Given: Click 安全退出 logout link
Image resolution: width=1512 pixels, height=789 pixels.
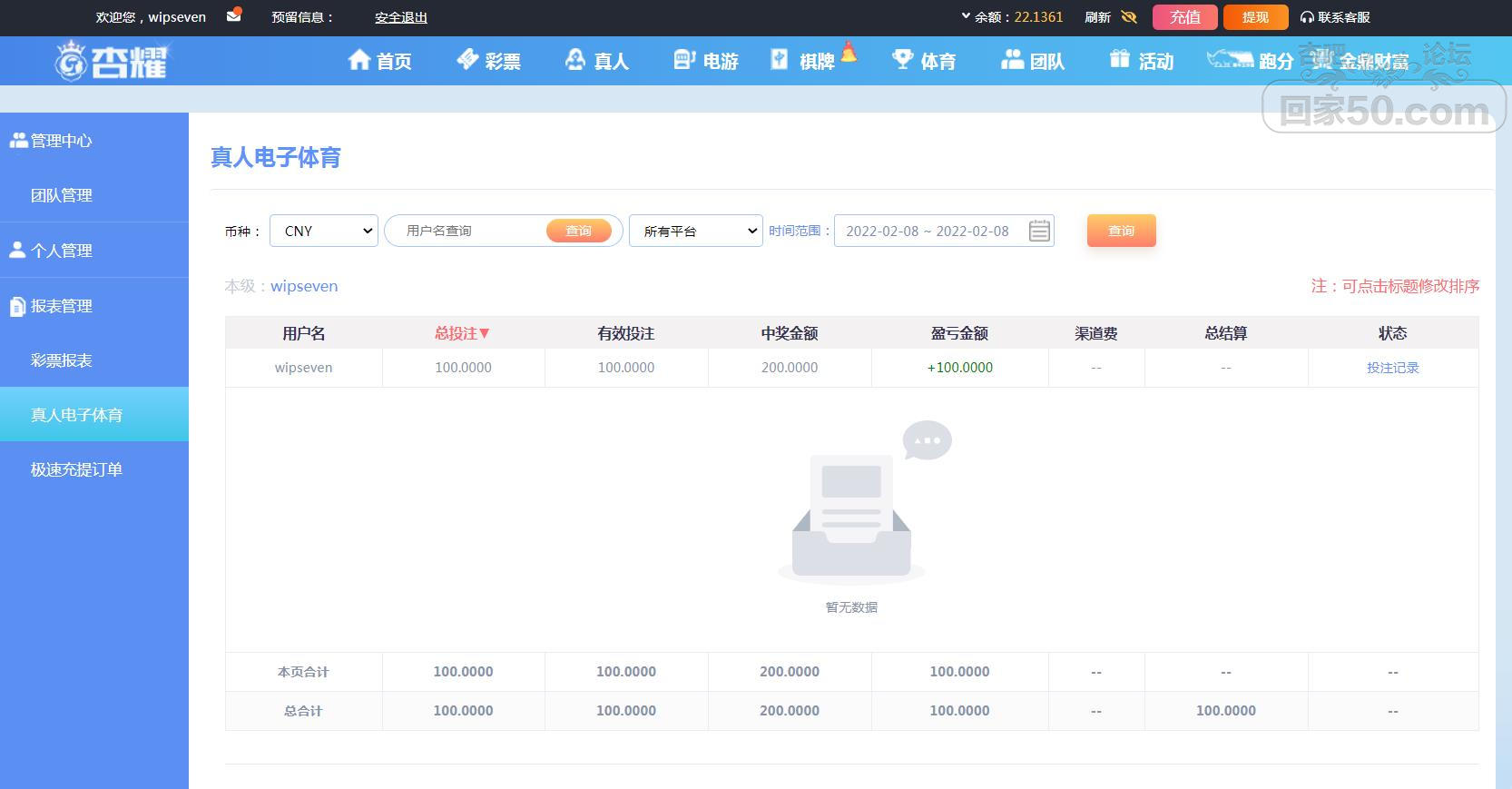Looking at the screenshot, I should coord(400,17).
